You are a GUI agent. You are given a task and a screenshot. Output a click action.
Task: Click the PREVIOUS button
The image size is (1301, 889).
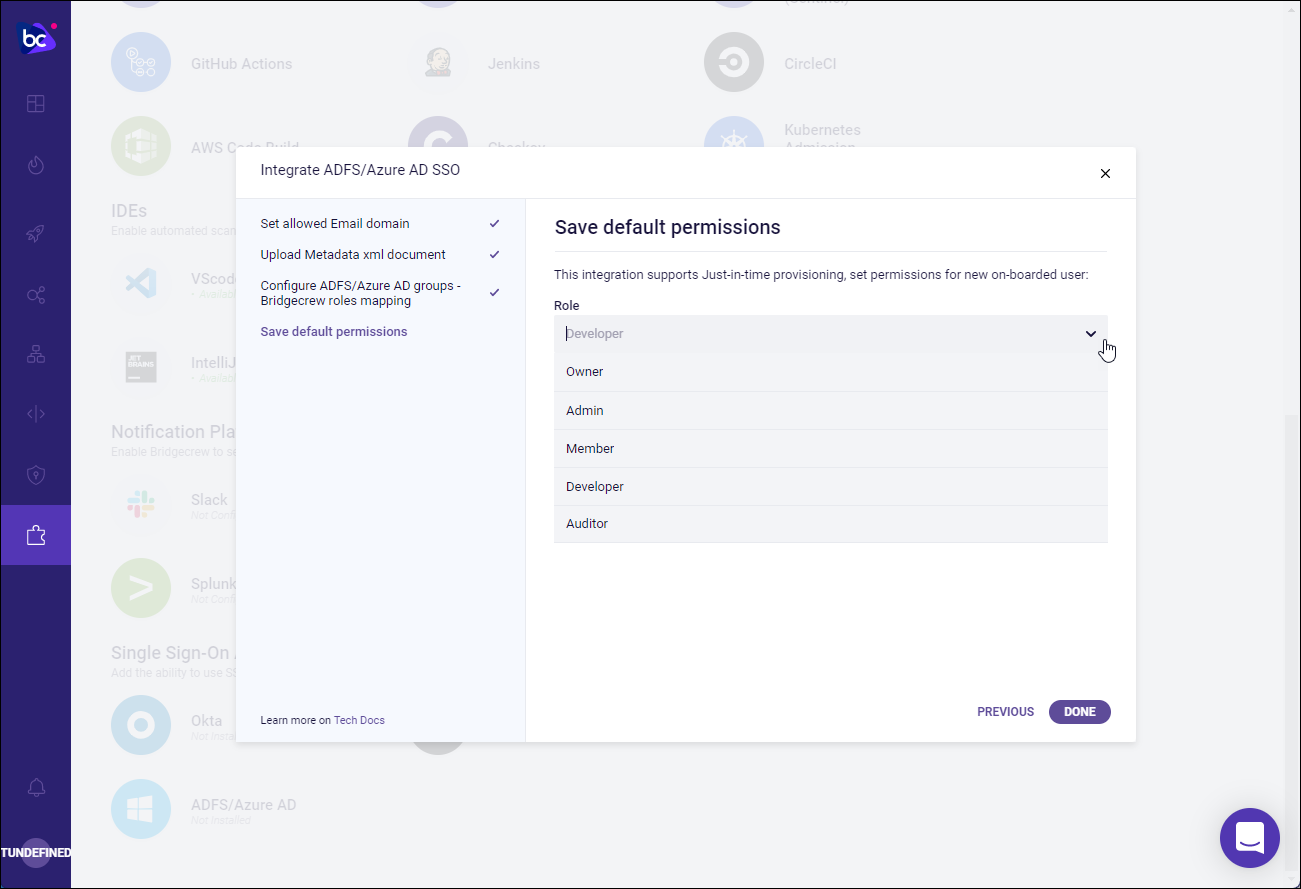1005,712
